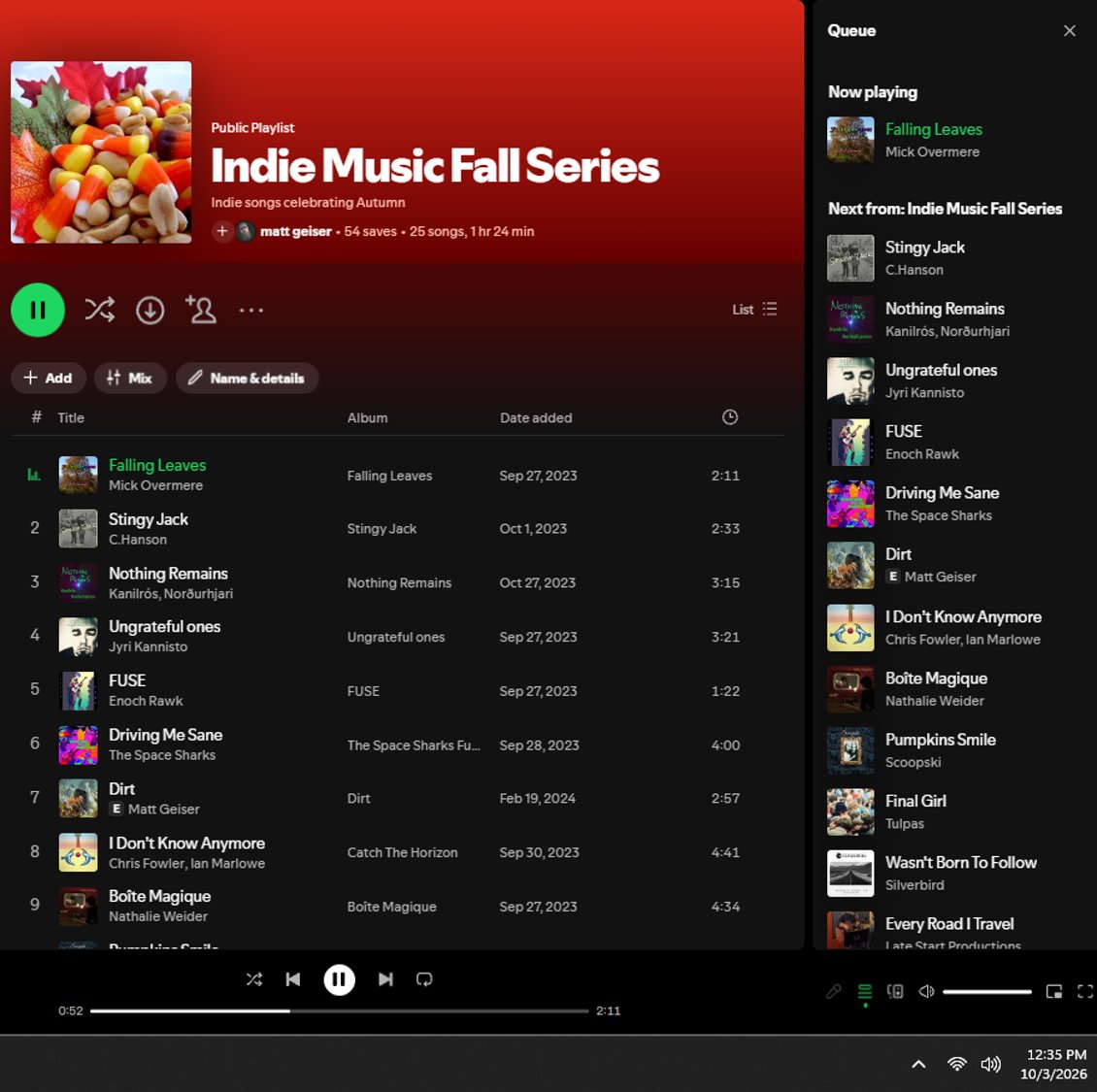1097x1092 pixels.
Task: Close the Queue panel
Action: click(1069, 31)
